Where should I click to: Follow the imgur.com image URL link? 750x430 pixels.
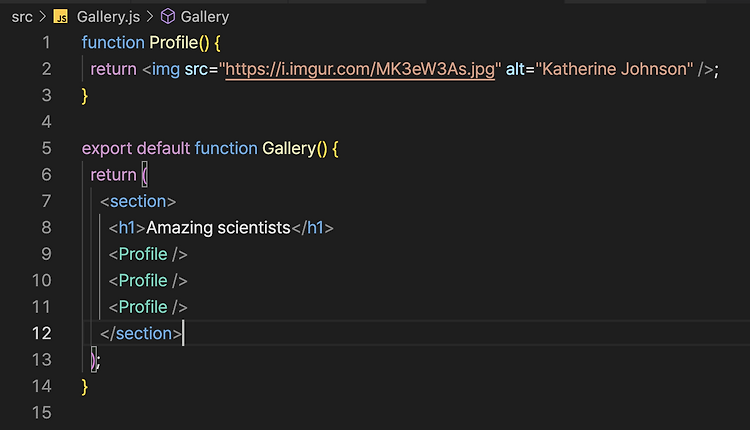click(x=360, y=69)
